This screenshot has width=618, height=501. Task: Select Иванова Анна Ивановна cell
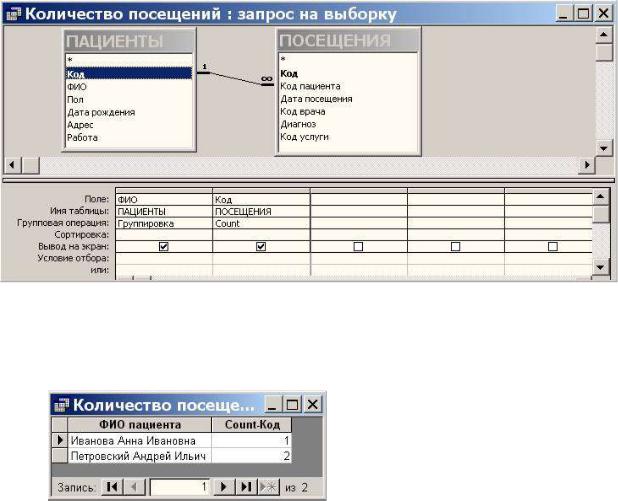[x=140, y=440]
